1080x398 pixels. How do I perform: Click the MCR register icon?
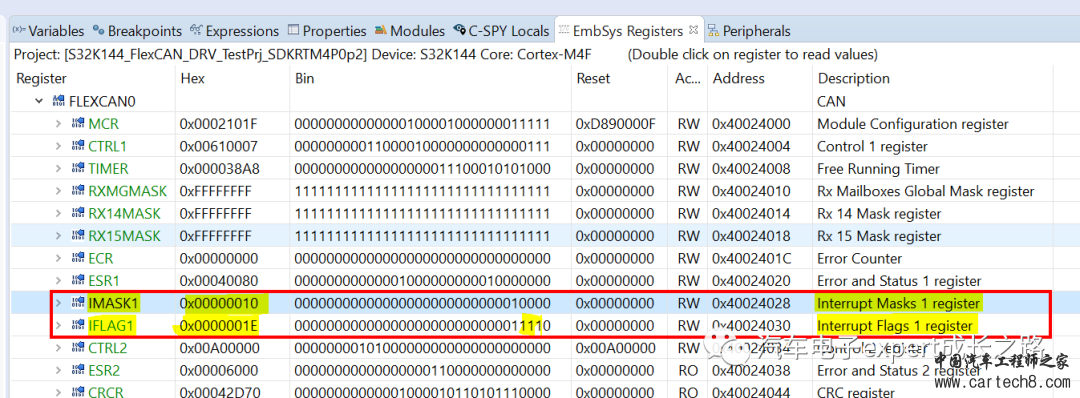point(78,124)
